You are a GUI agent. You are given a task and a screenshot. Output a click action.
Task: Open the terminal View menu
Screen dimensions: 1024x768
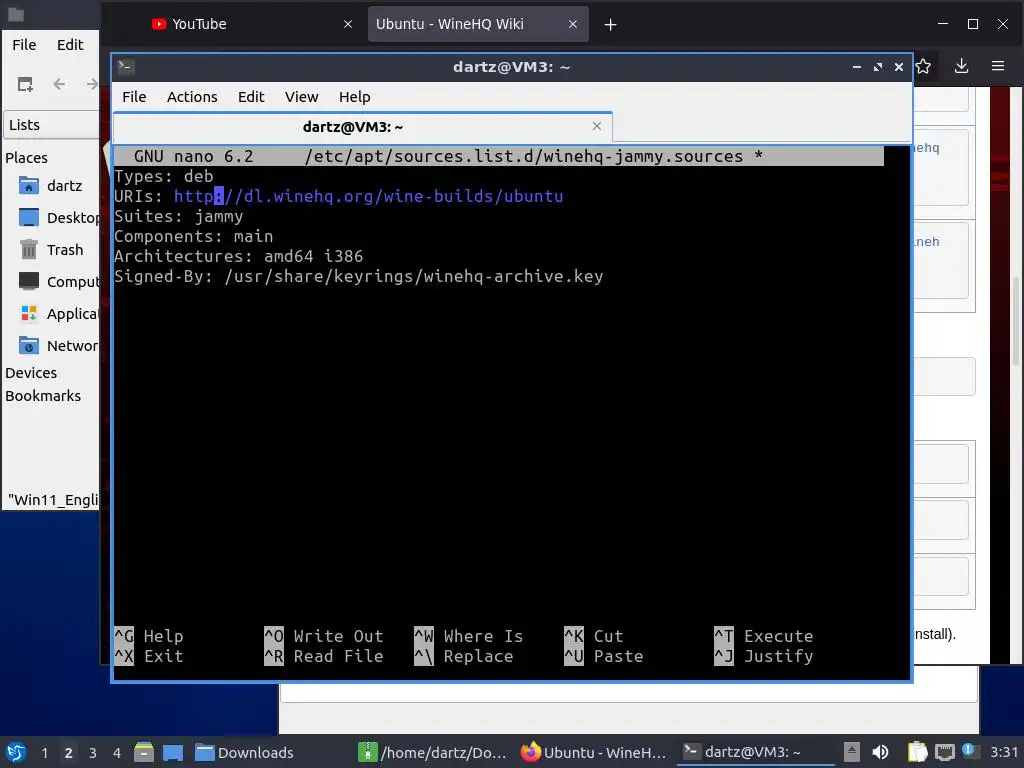pos(301,97)
